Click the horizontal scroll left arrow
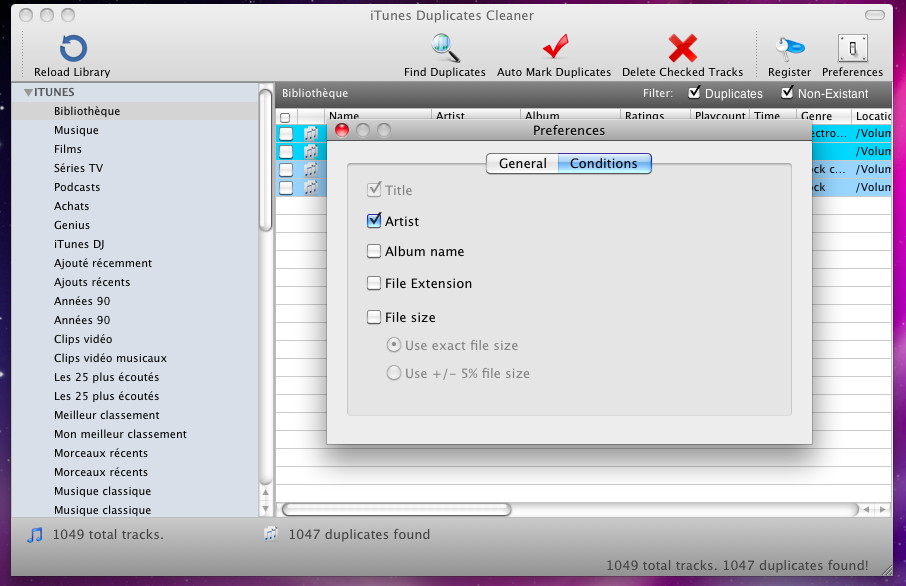This screenshot has height=586, width=906. click(x=866, y=510)
